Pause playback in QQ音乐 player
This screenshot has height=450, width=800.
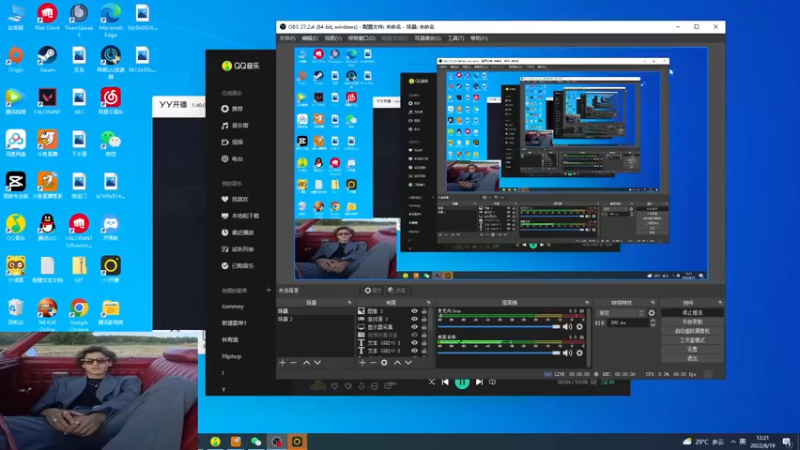tap(462, 382)
